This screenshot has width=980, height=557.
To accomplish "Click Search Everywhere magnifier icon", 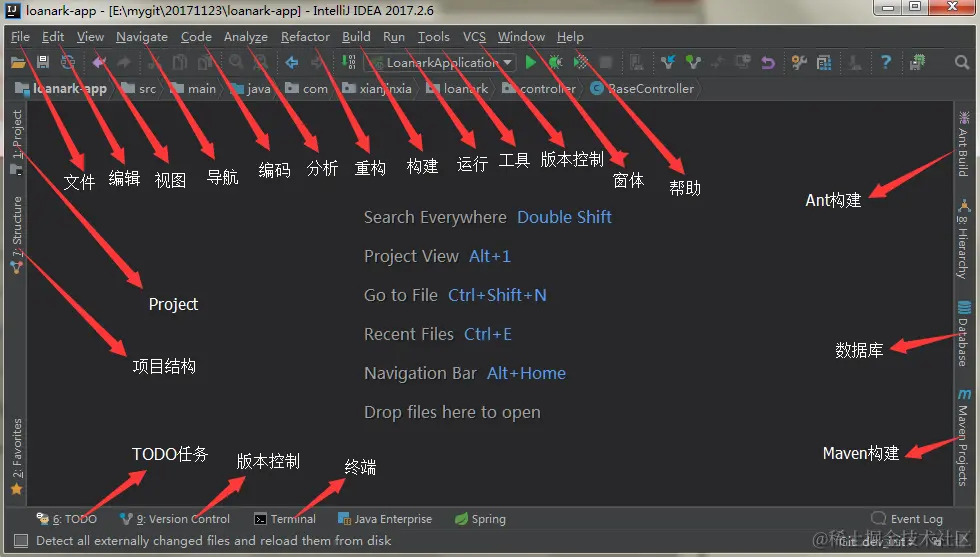I will click(x=962, y=62).
